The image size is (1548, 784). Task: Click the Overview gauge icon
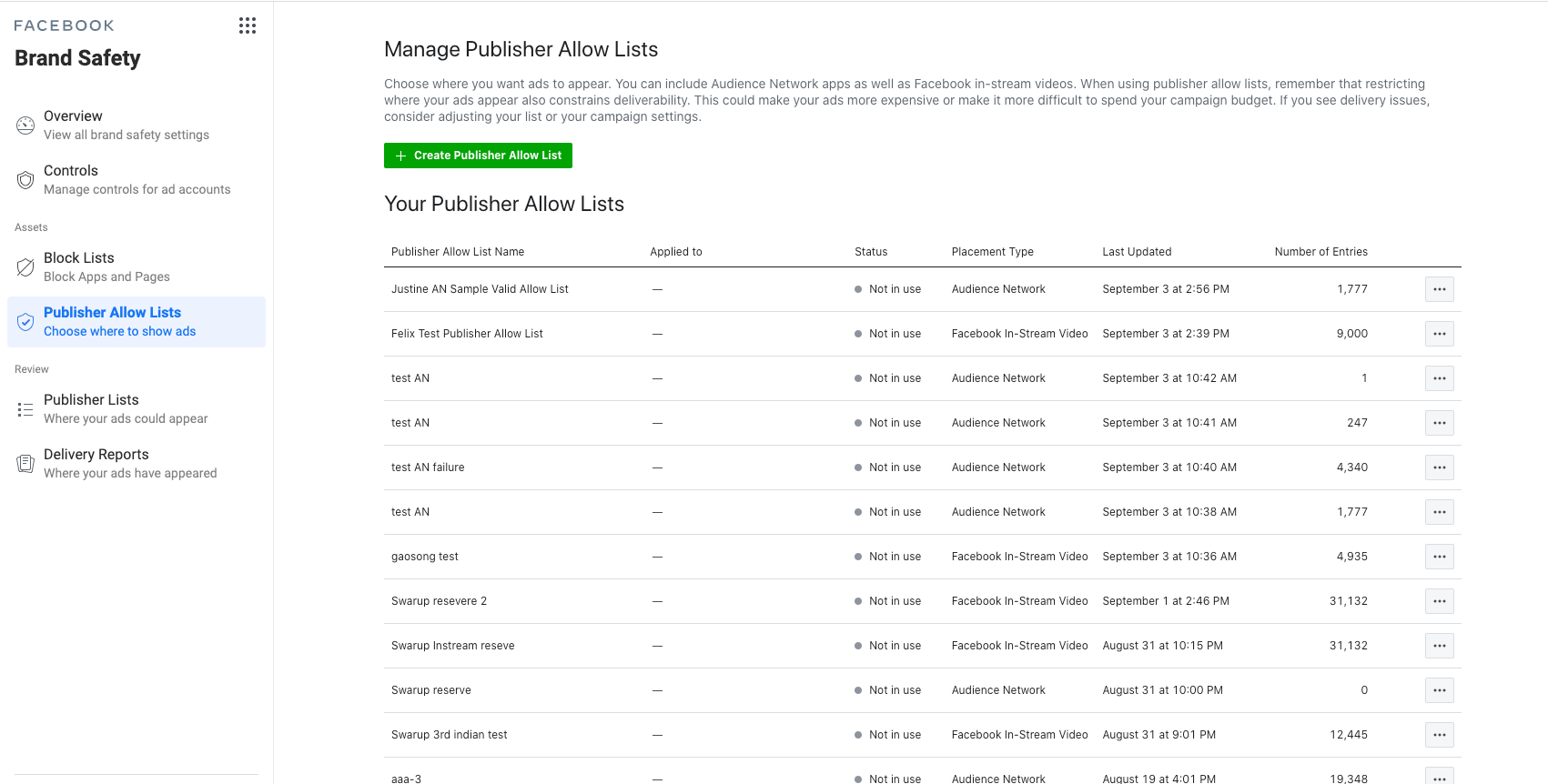(25, 126)
